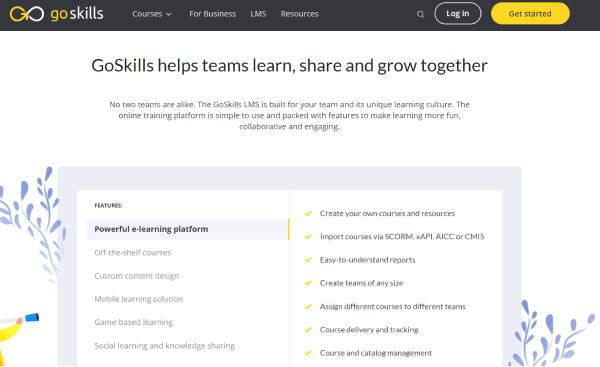Expand the Courses dropdown menu

click(x=152, y=14)
